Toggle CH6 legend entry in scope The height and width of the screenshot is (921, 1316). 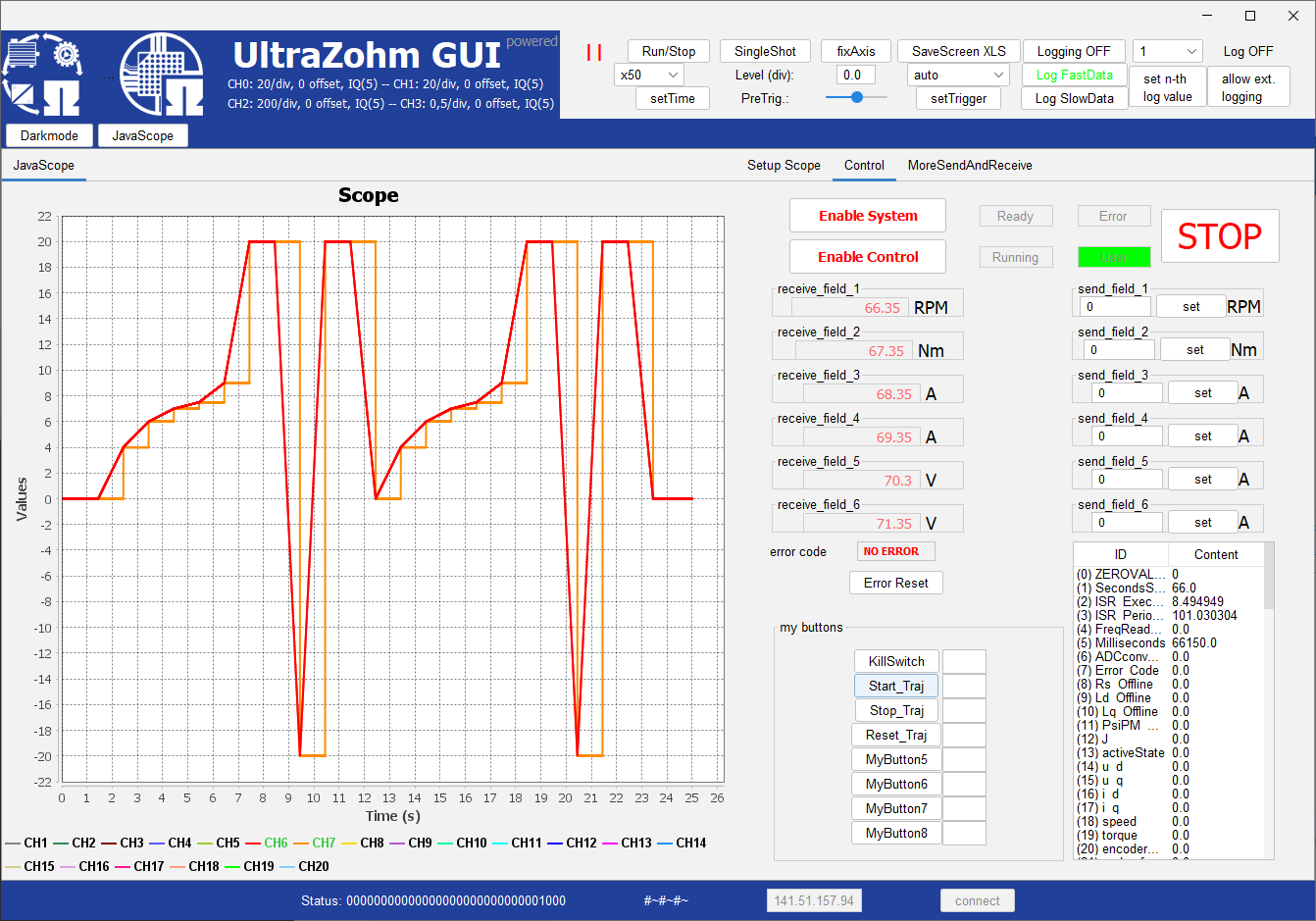tap(267, 843)
